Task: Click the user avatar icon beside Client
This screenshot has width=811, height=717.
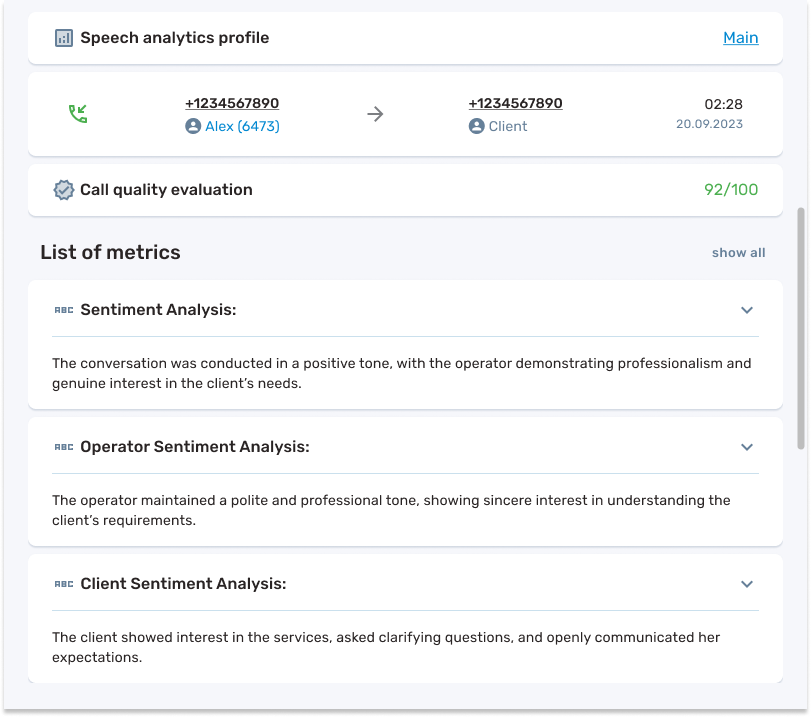Action: click(477, 127)
